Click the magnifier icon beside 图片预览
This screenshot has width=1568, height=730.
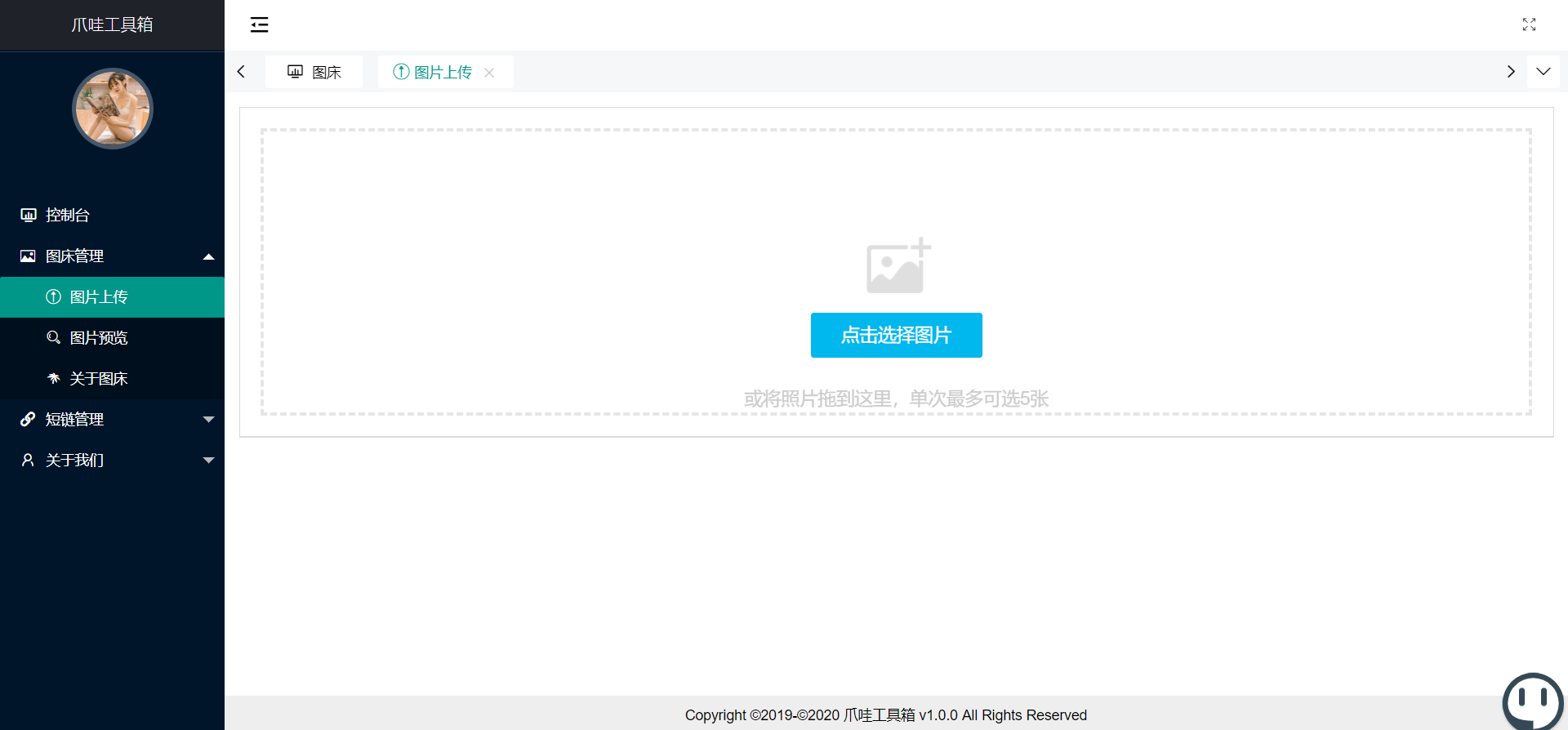(54, 337)
